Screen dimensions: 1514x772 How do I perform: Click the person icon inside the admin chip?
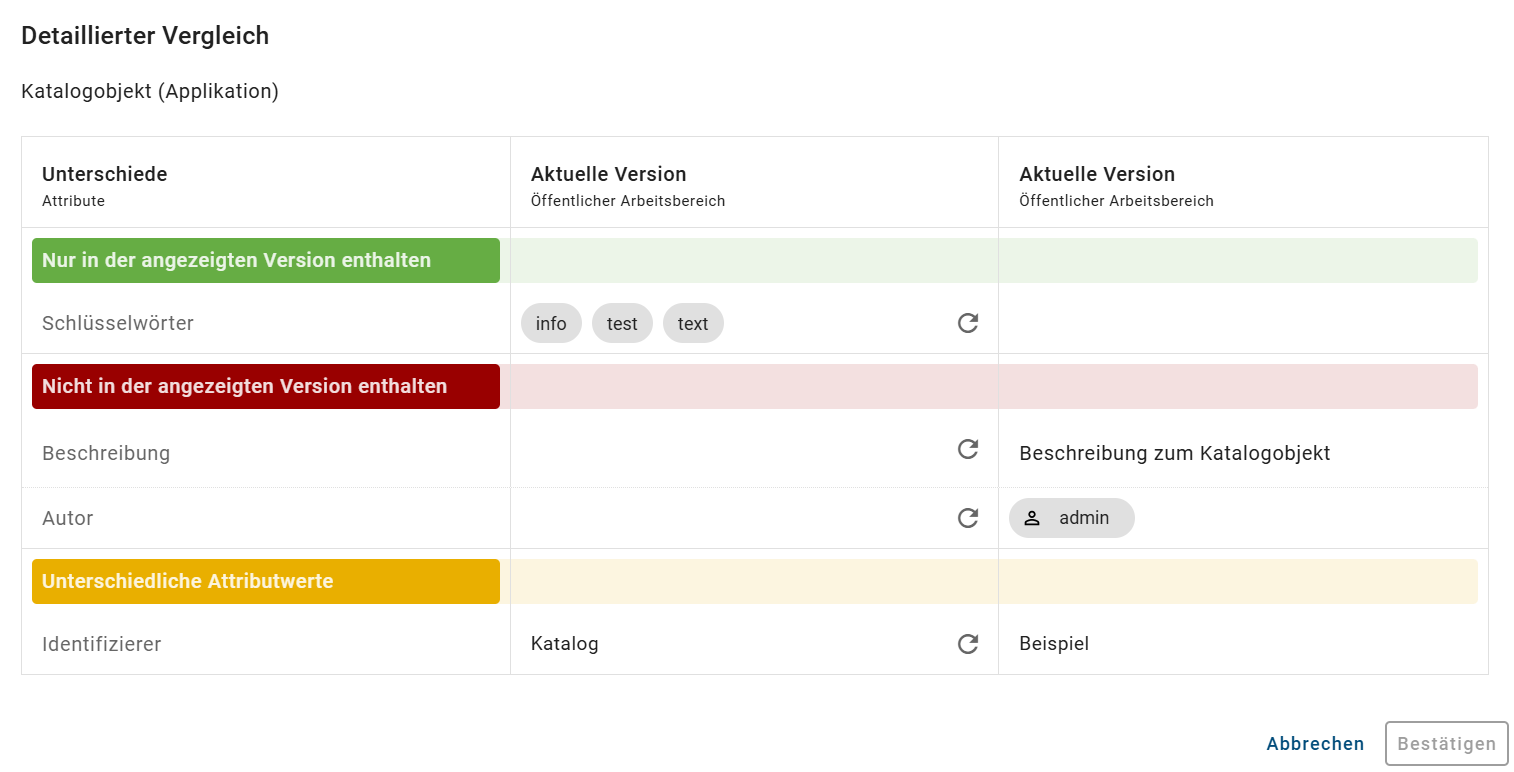[1031, 518]
